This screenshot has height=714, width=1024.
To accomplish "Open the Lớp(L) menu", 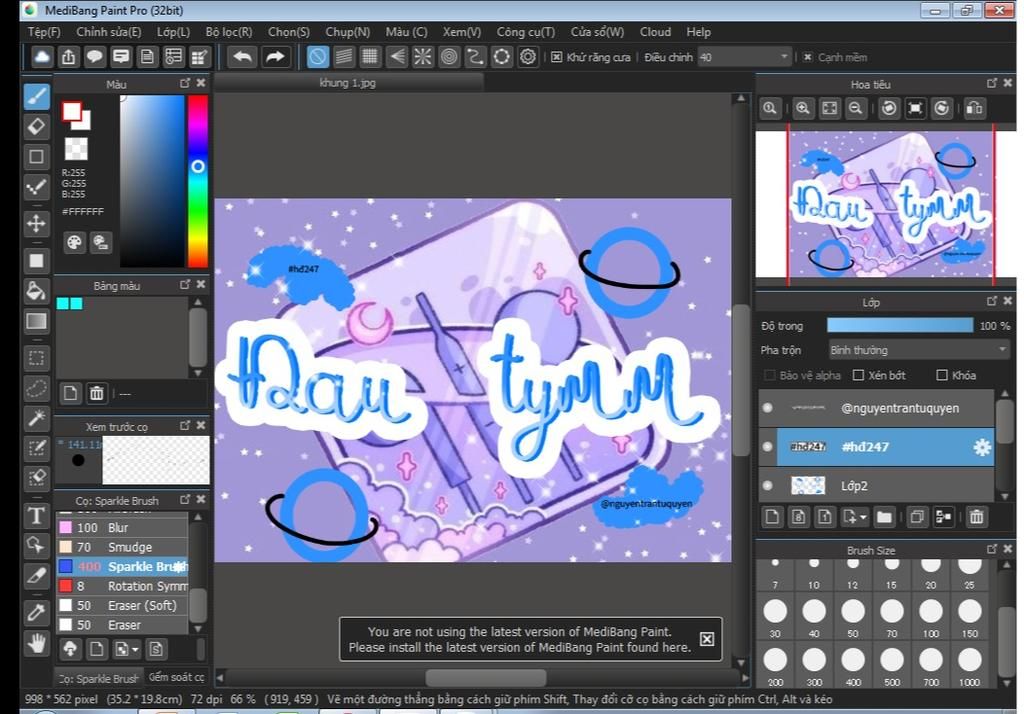I will tap(173, 32).
